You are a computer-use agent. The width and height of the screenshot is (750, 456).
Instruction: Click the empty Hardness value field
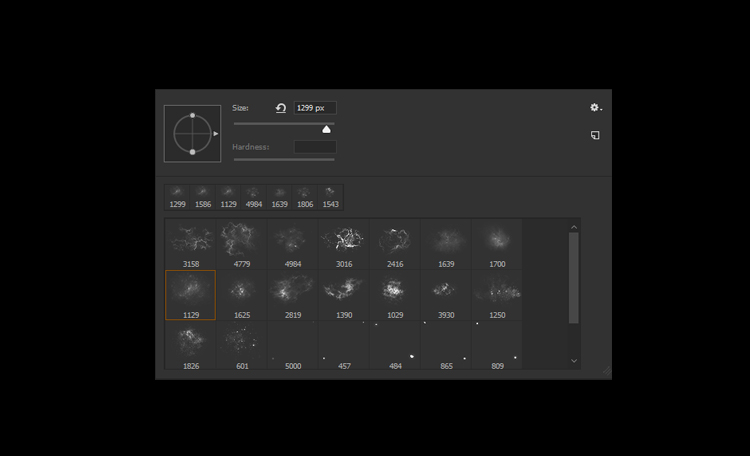point(315,147)
